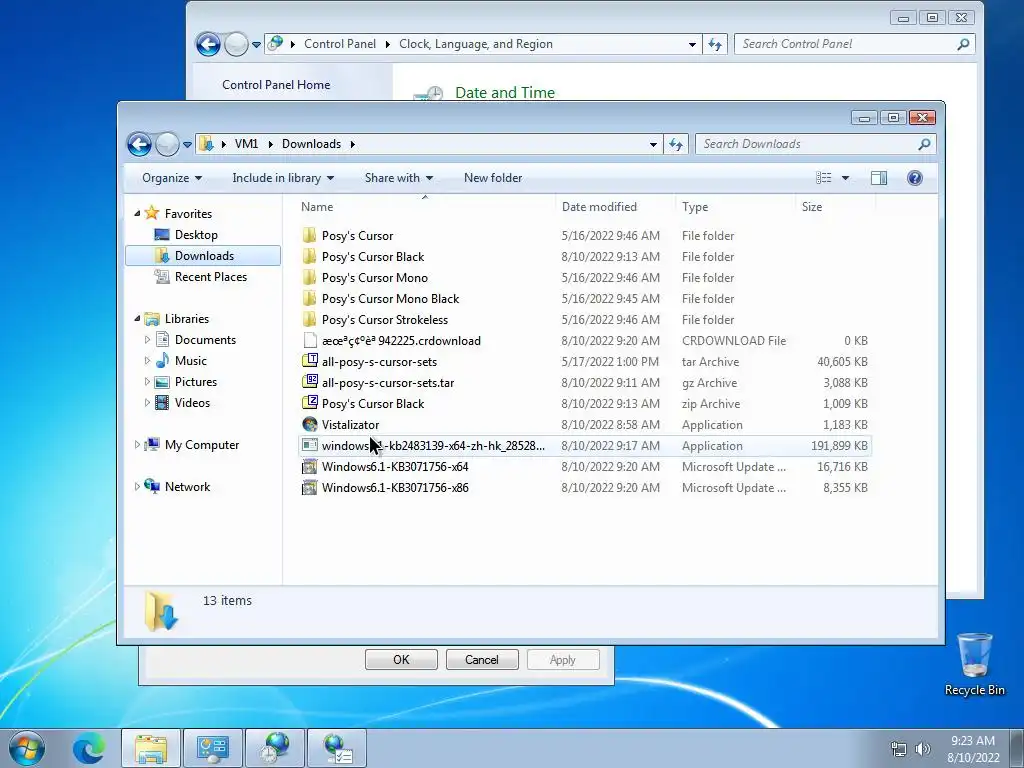Open the Date and Time link in Control Panel
Screen dimensions: 1024x768
505,93
